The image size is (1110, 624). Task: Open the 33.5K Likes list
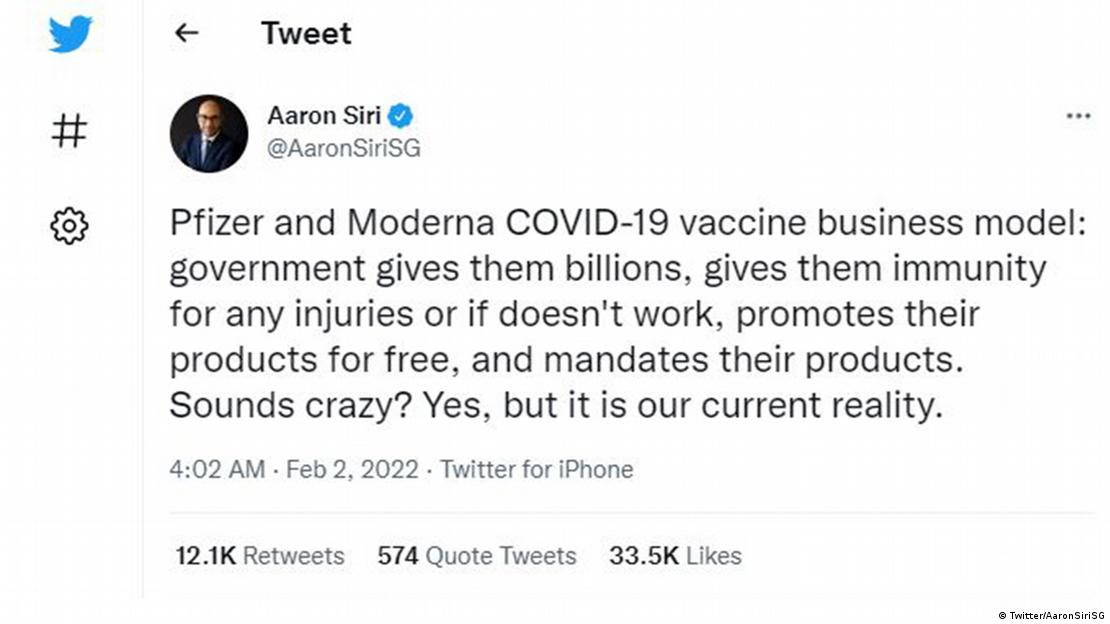(x=674, y=556)
